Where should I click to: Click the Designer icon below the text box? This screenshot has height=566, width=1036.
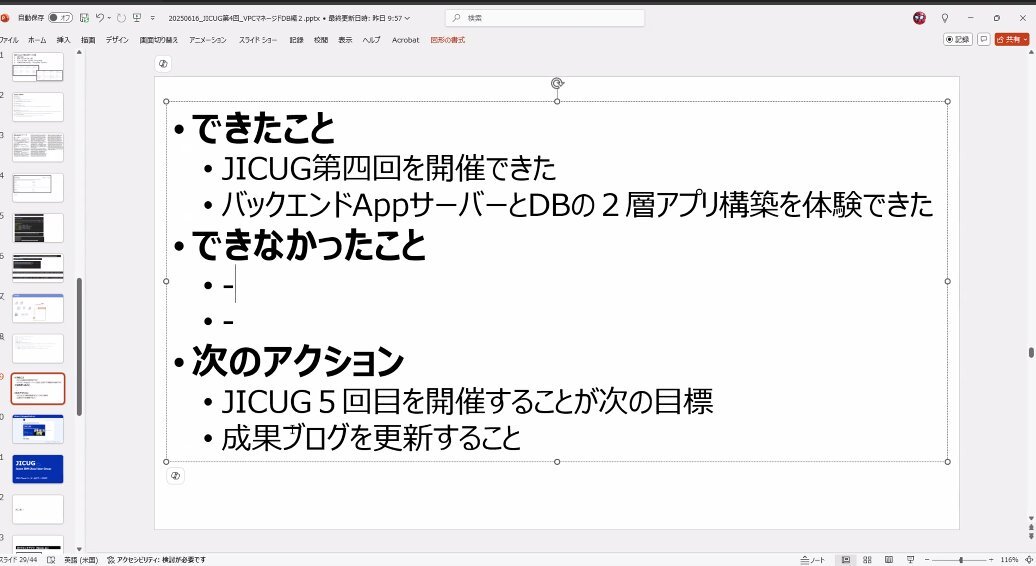pos(175,476)
